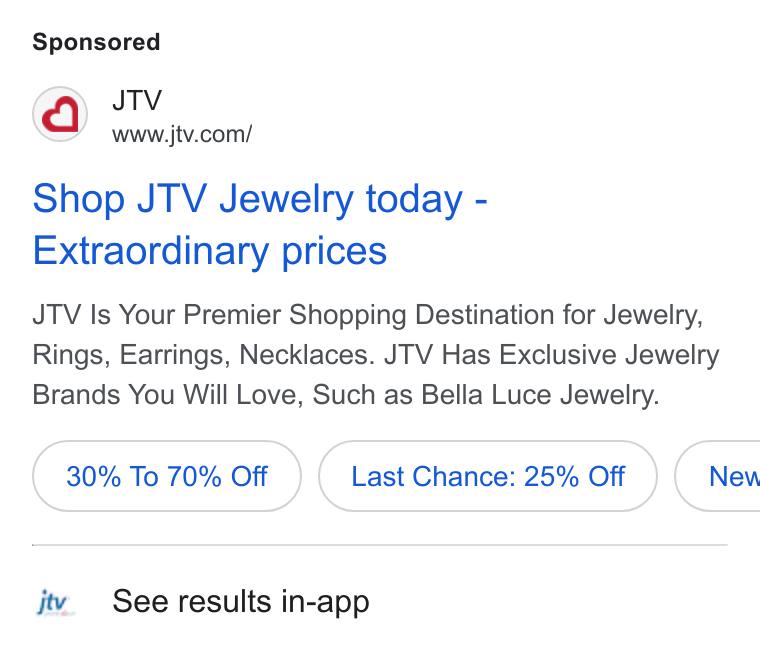760x662 pixels.
Task: Click the Extraordinary prices headline line
Action: pos(210,251)
